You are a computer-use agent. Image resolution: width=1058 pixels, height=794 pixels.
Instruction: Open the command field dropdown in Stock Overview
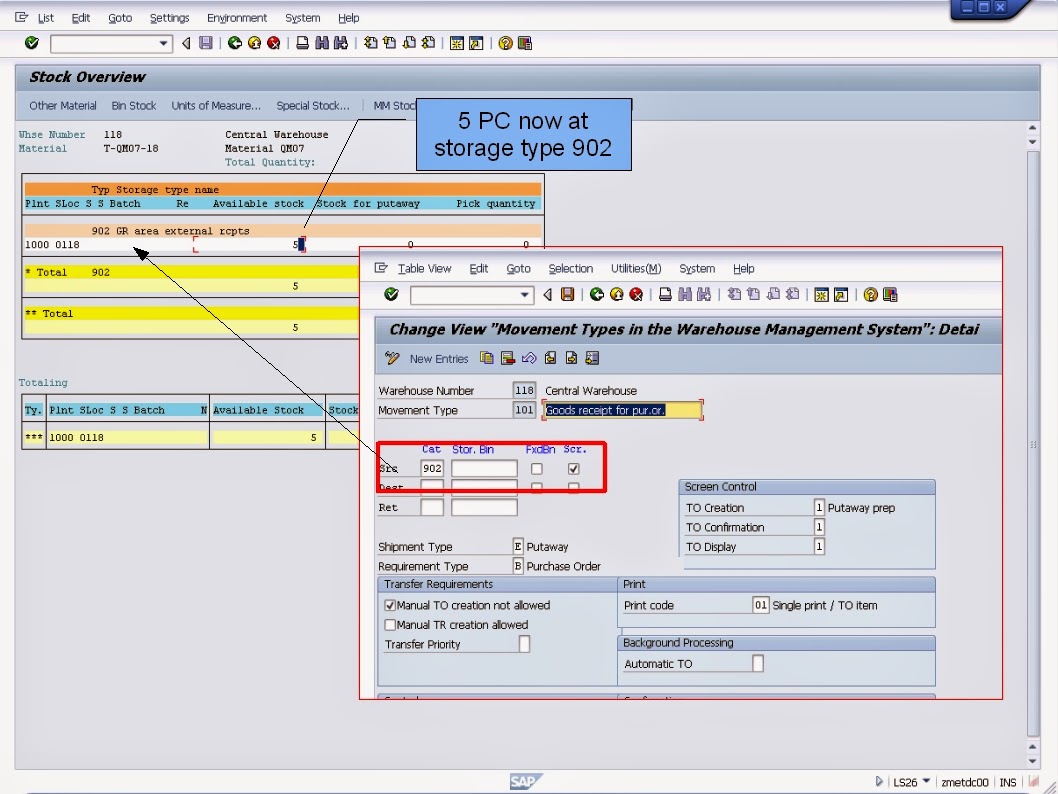click(x=163, y=44)
